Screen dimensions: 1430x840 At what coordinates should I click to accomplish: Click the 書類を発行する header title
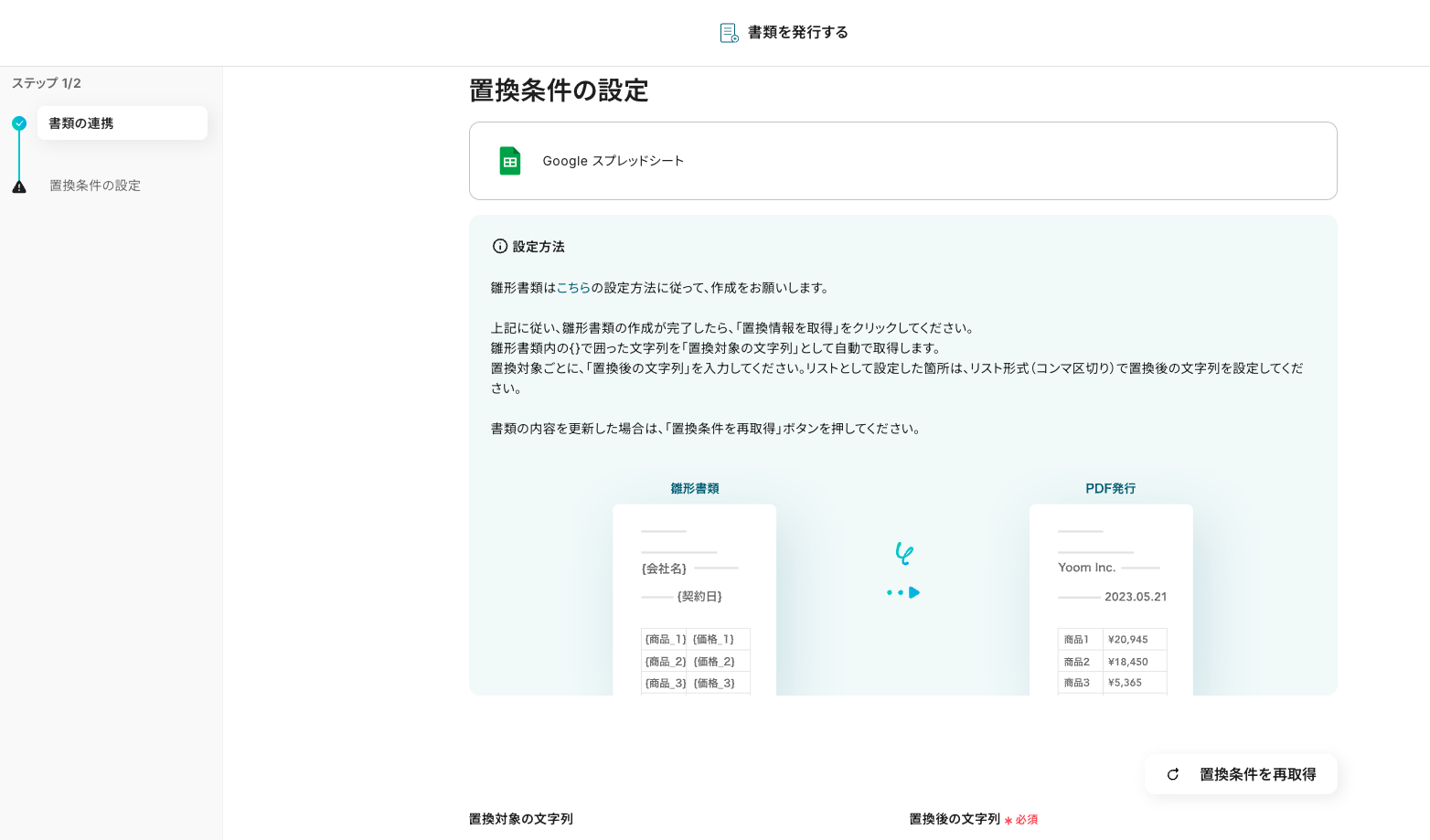point(797,33)
